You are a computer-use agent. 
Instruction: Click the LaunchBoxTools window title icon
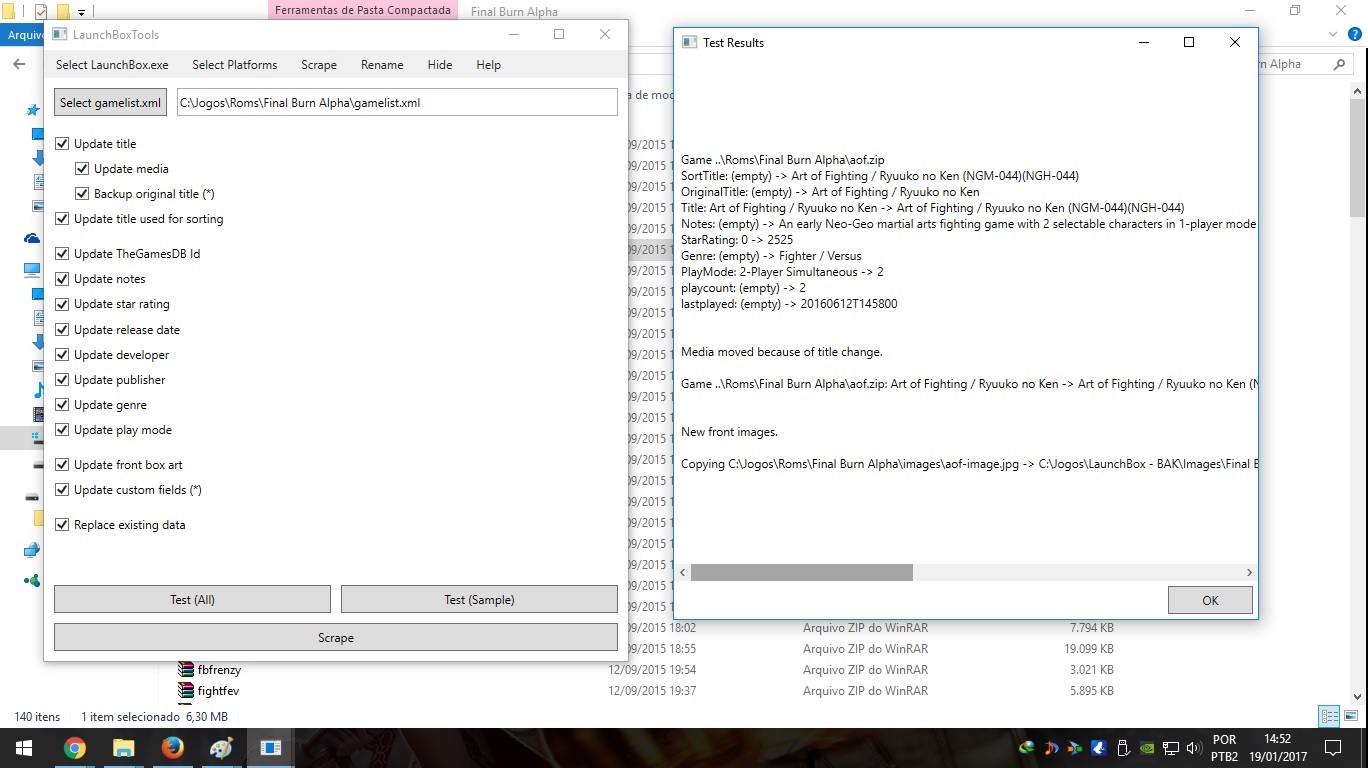(x=59, y=34)
